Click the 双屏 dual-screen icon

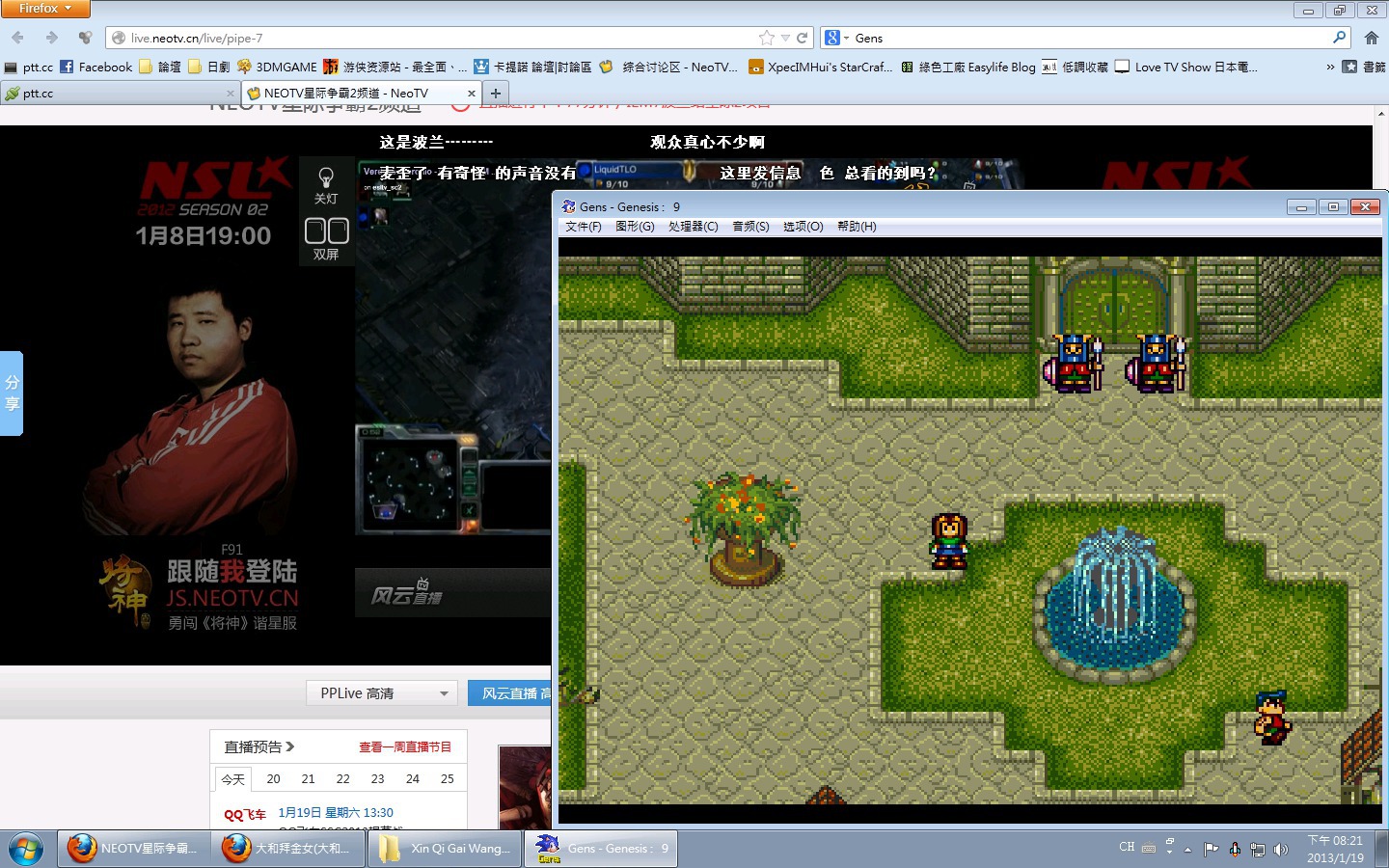click(x=326, y=239)
